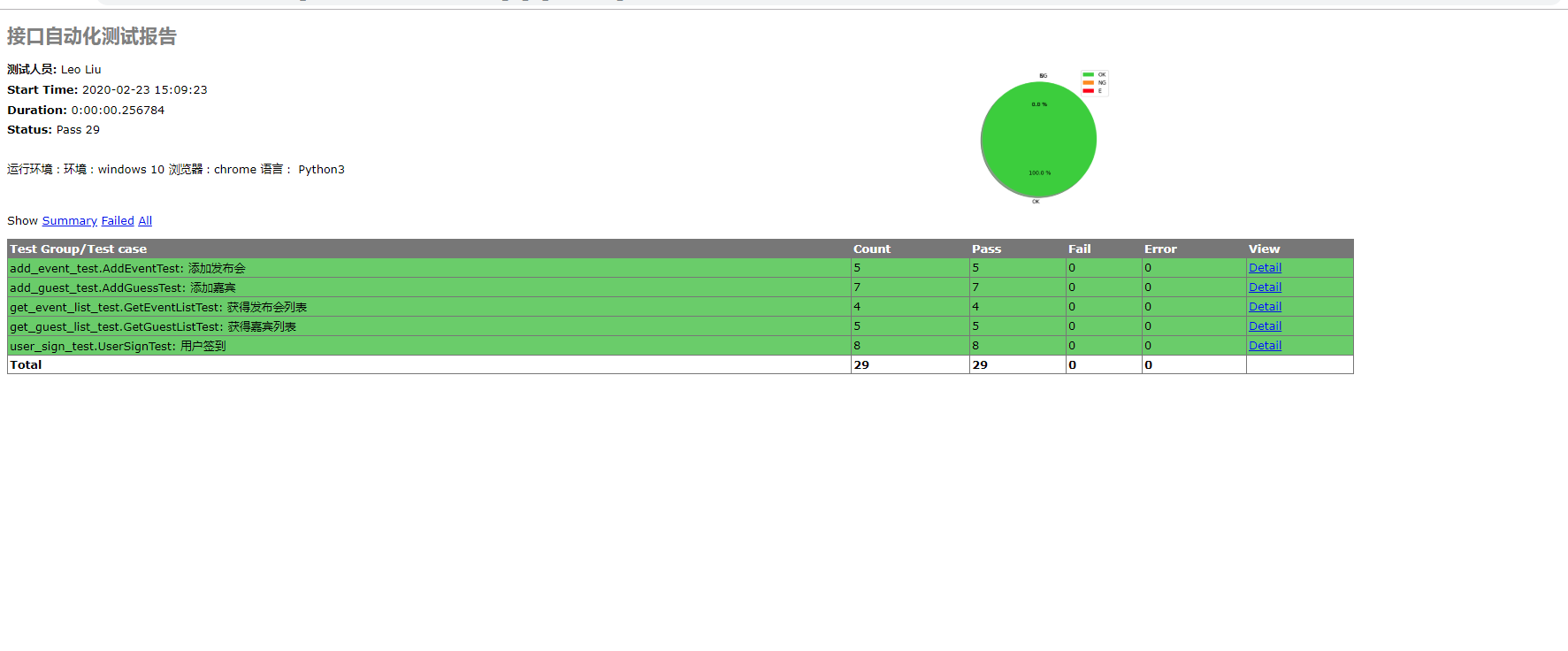This screenshot has width=1568, height=651.
Task: Click the 接口自动化测试报告 page heading
Action: coord(92,36)
